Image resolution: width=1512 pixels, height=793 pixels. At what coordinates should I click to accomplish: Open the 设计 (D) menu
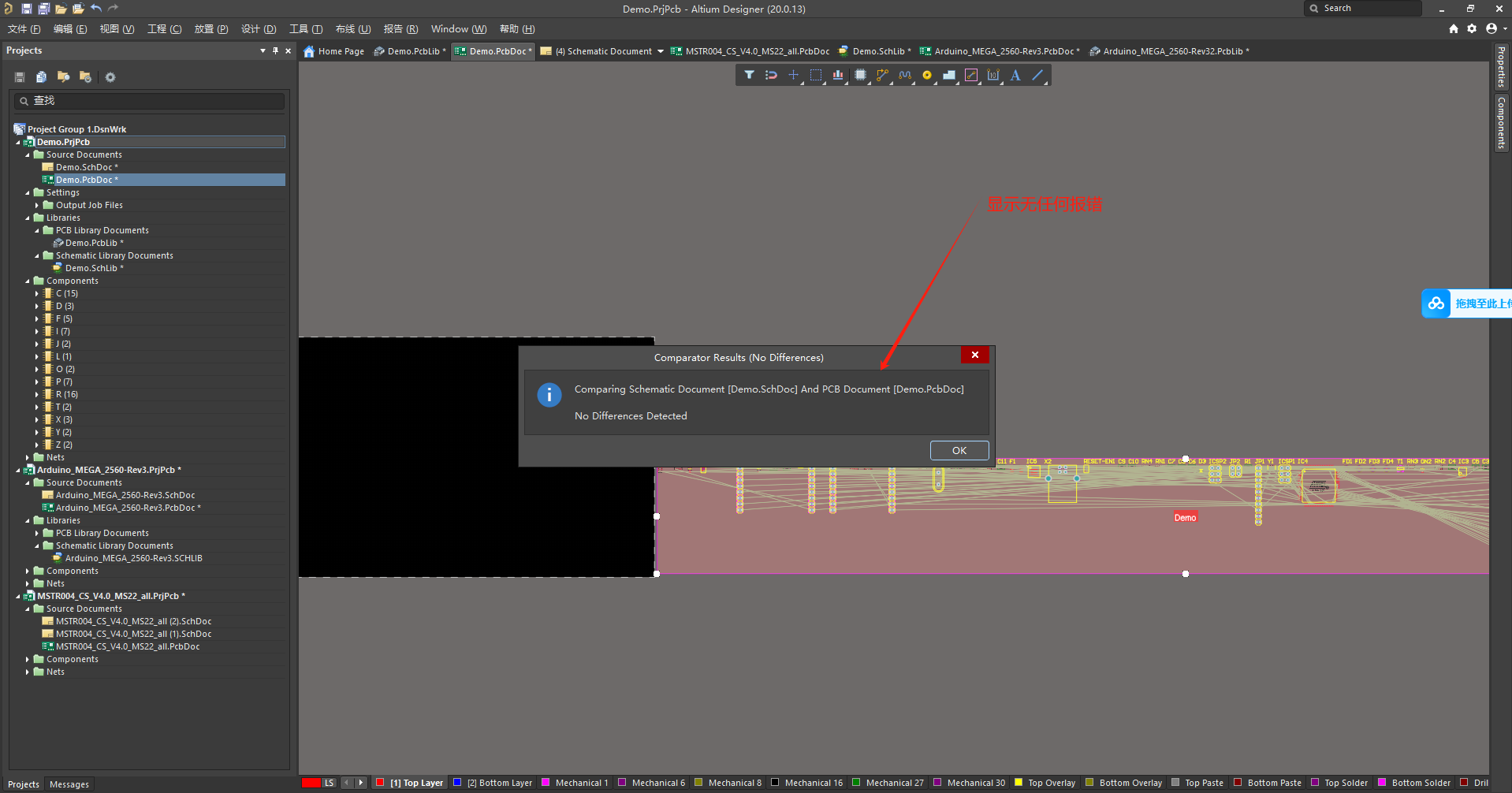pos(259,29)
